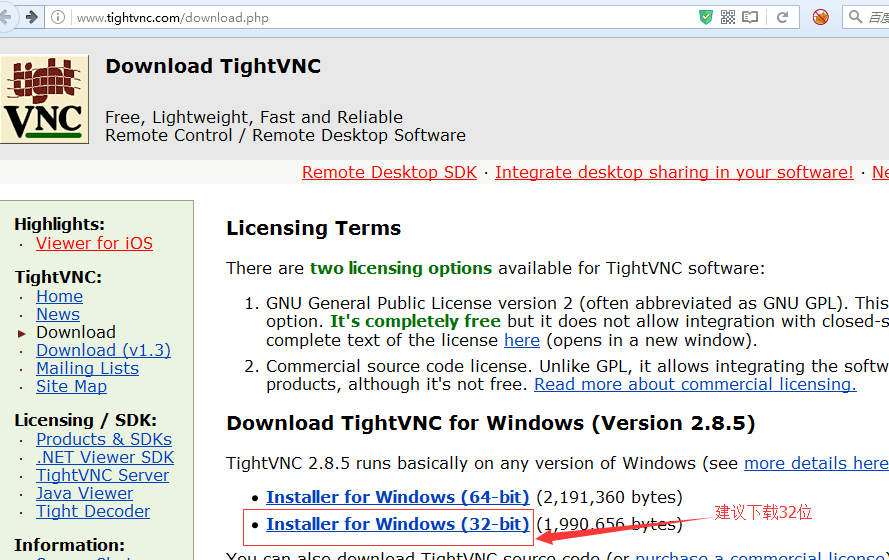Click the GPL license 'here' link

522,340
